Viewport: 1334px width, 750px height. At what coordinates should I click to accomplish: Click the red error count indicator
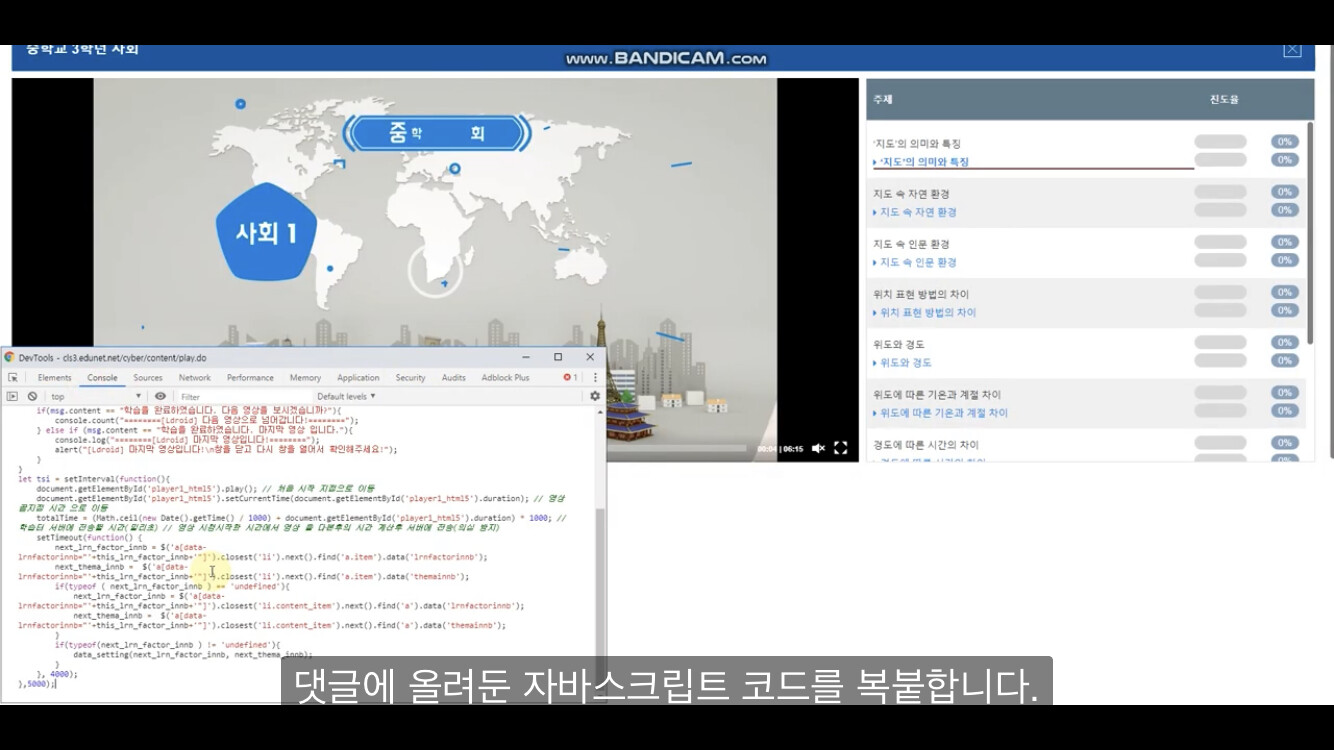570,378
